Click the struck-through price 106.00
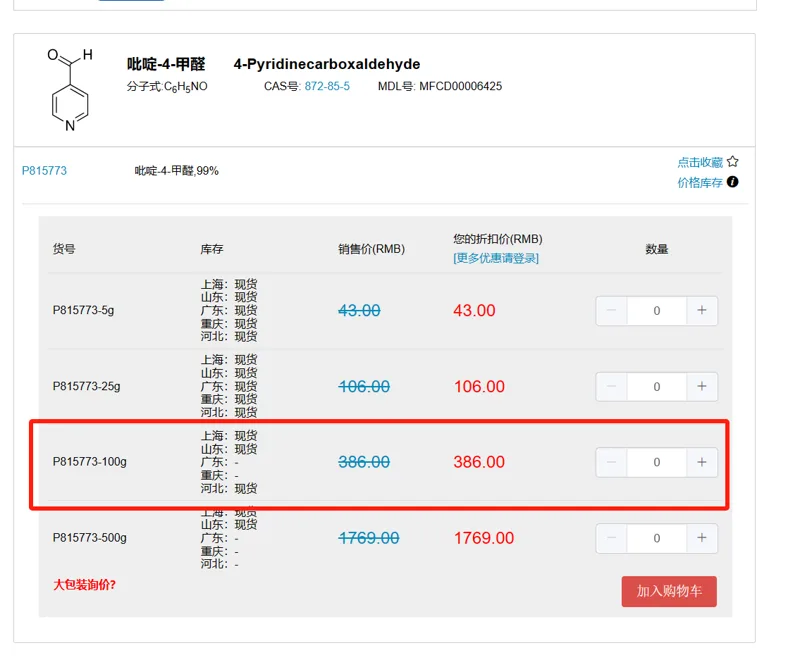The width and height of the screenshot is (800, 667). tap(364, 387)
